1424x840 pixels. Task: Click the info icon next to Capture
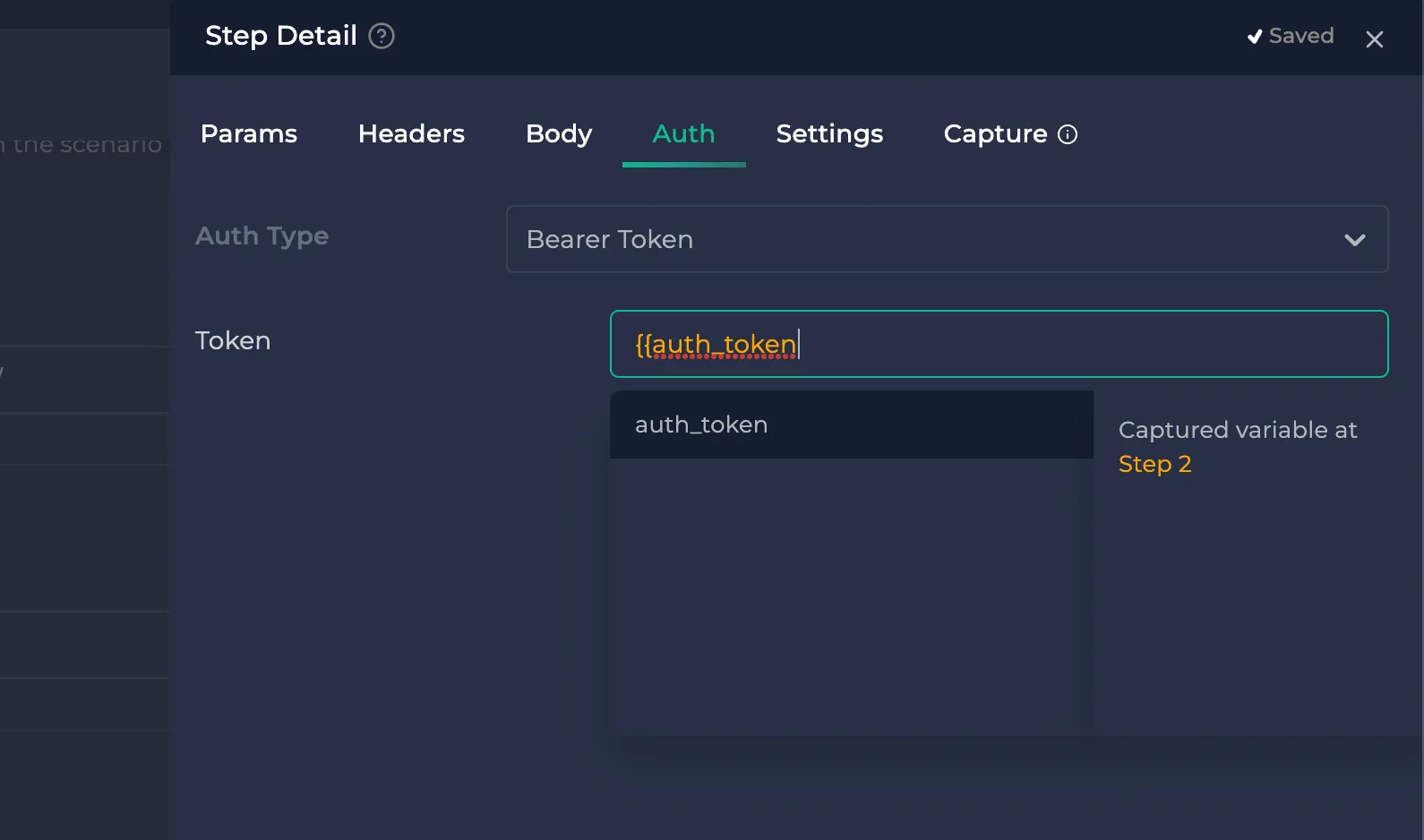1068,134
